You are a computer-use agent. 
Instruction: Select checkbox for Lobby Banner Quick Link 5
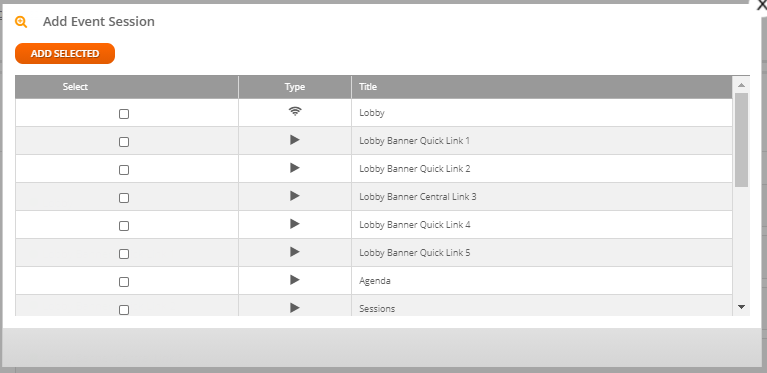(124, 254)
